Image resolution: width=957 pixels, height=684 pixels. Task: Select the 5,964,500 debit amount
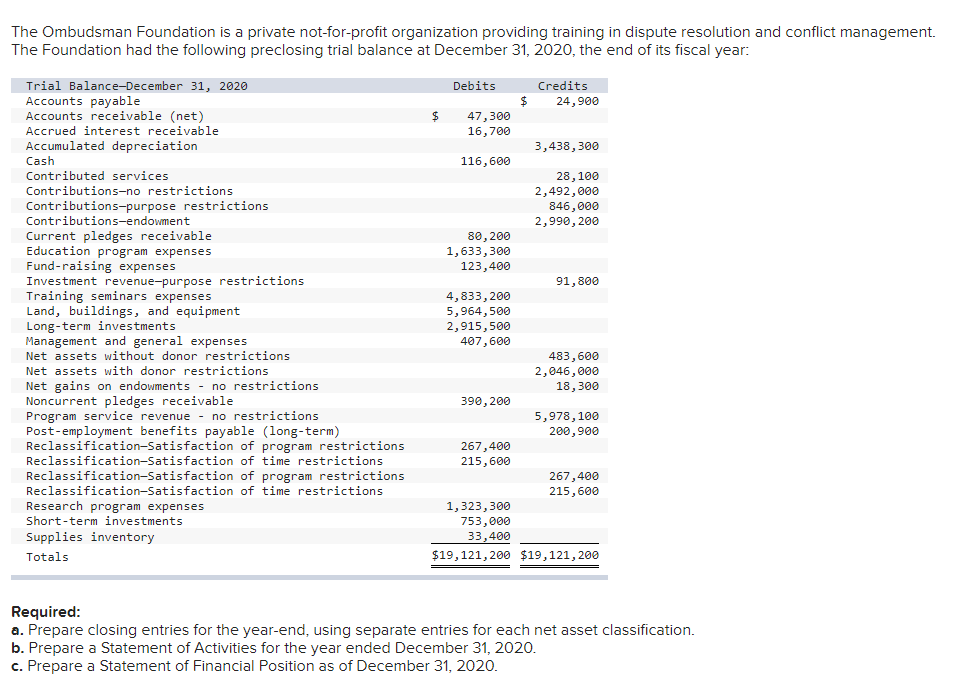(x=478, y=311)
